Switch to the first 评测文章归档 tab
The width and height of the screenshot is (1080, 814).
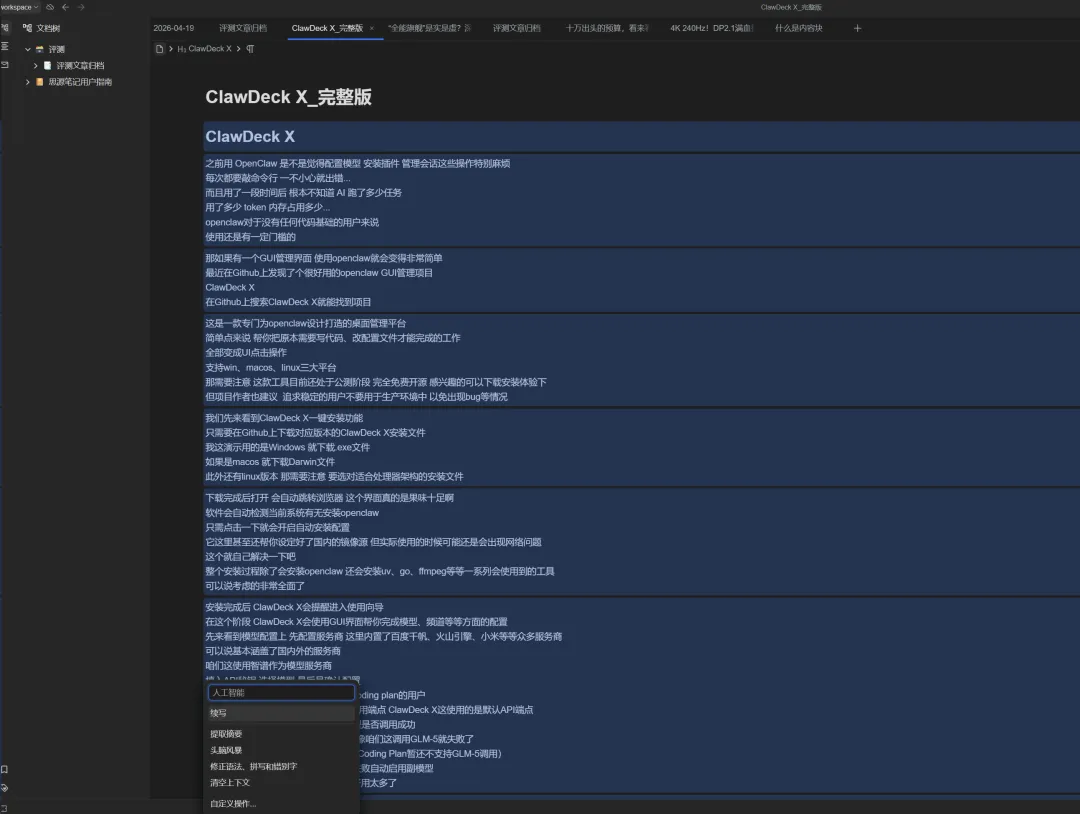[242, 28]
